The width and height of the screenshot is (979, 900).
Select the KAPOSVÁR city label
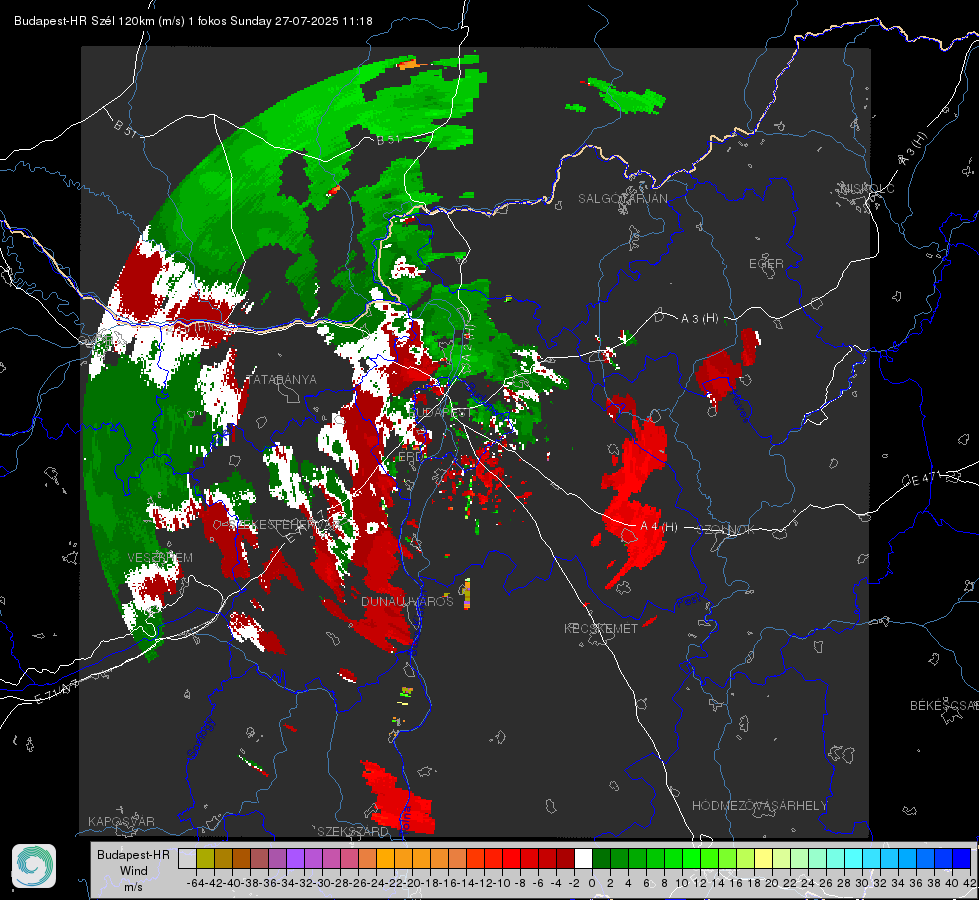coord(121,821)
